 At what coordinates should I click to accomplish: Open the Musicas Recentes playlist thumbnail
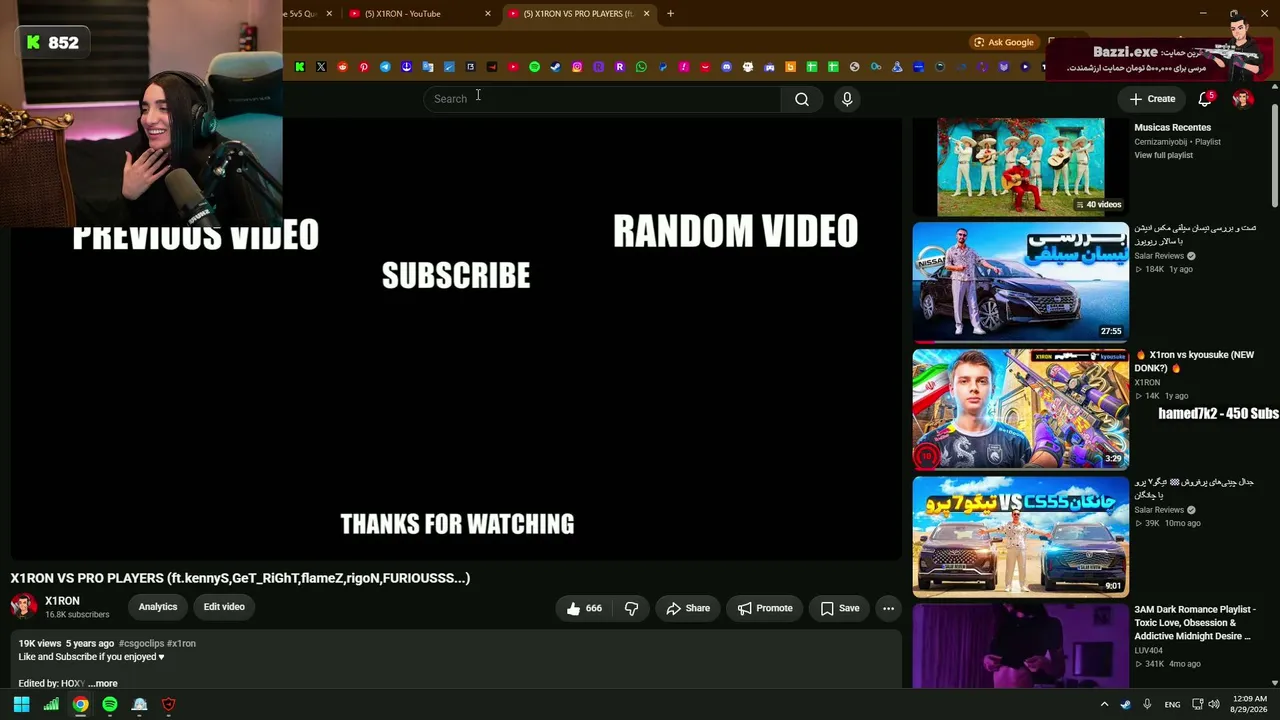click(1021, 166)
